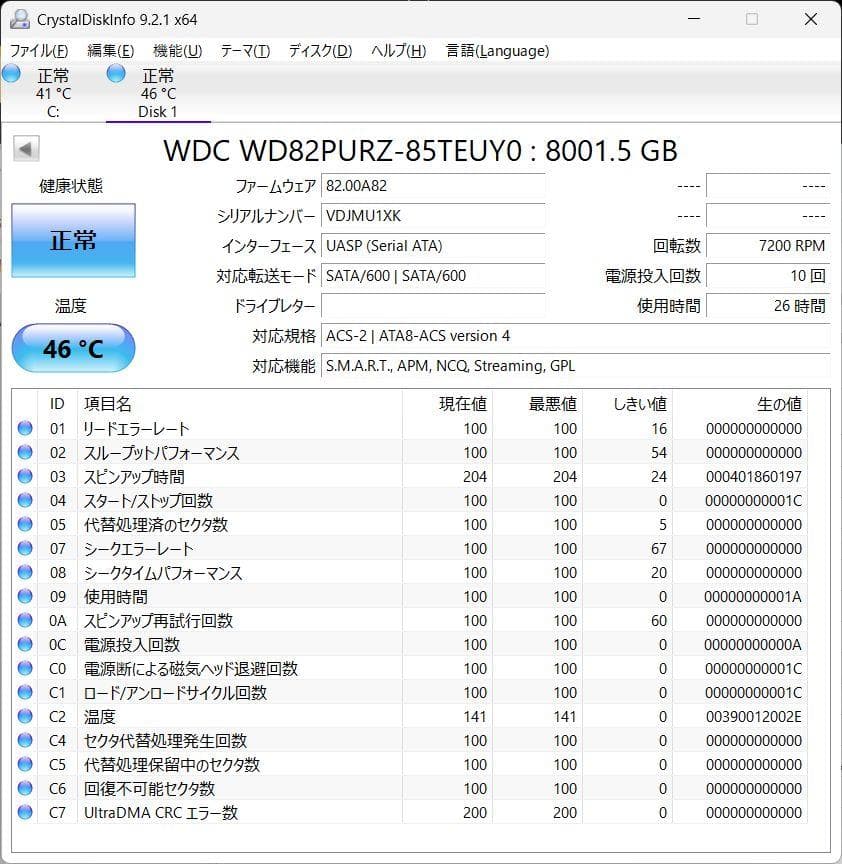Screen dimensions: 842x864
Task: Click the status orb for ID C6 row
Action: coord(25,788)
